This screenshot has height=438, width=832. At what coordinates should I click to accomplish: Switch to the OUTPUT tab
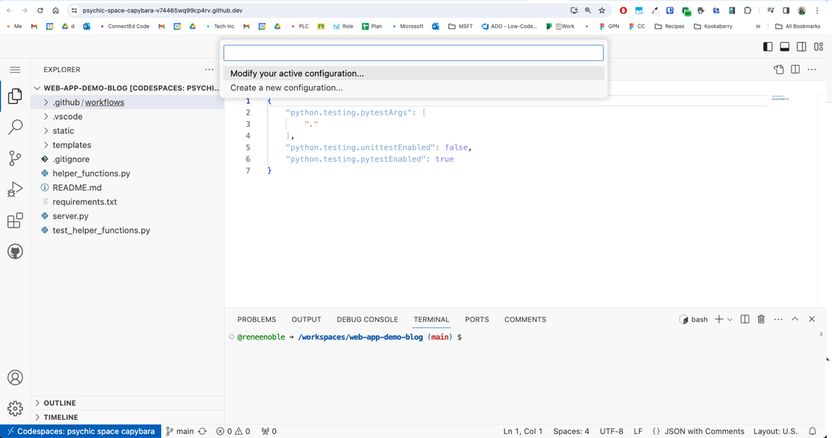[x=306, y=319]
